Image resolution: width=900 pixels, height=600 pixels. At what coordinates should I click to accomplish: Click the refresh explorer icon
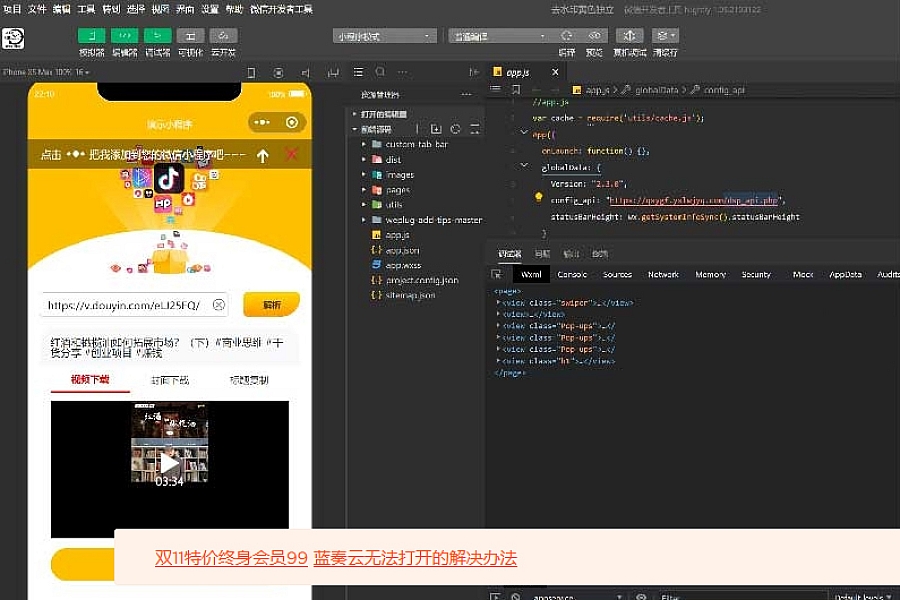(x=456, y=129)
